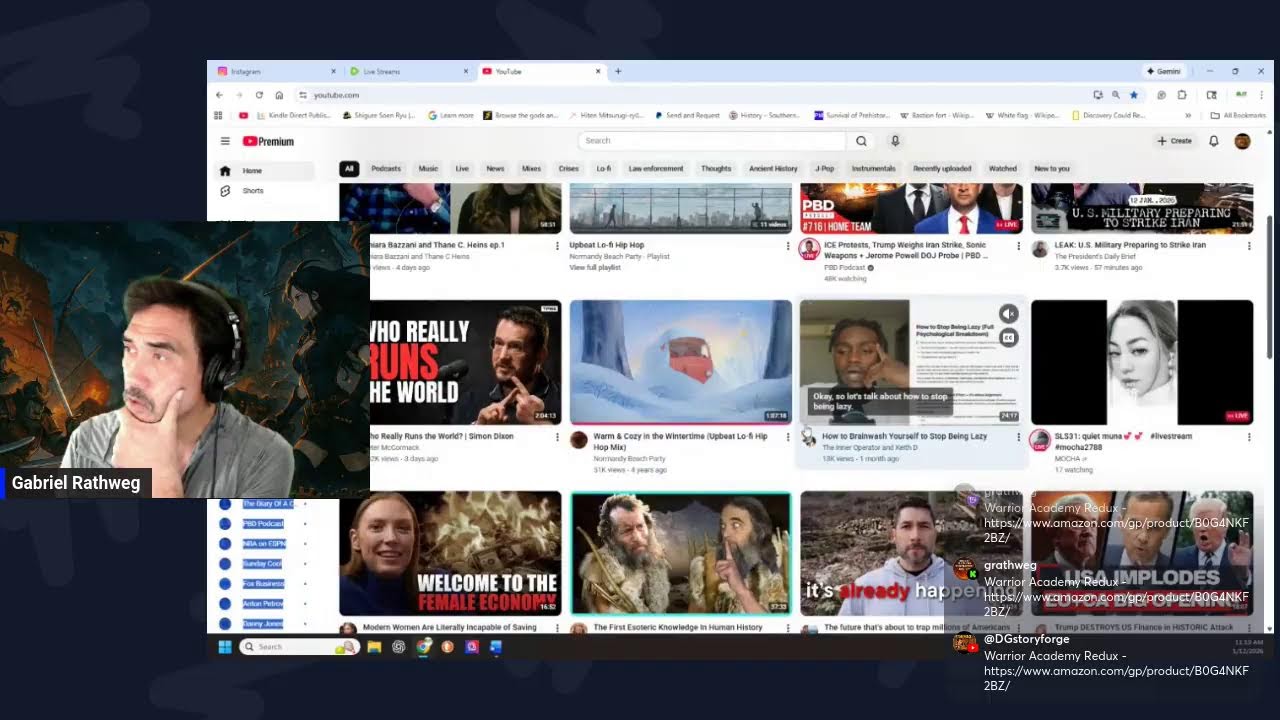Open the YouTube notifications bell
Viewport: 1280px width, 720px height.
pyautogui.click(x=1214, y=141)
